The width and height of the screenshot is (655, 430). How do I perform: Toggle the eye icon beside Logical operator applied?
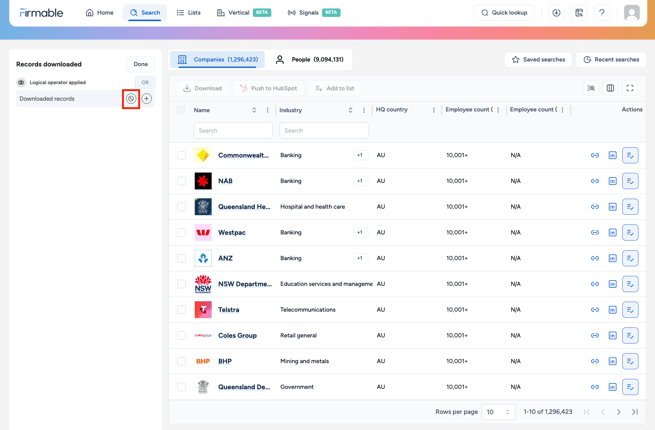pos(21,82)
